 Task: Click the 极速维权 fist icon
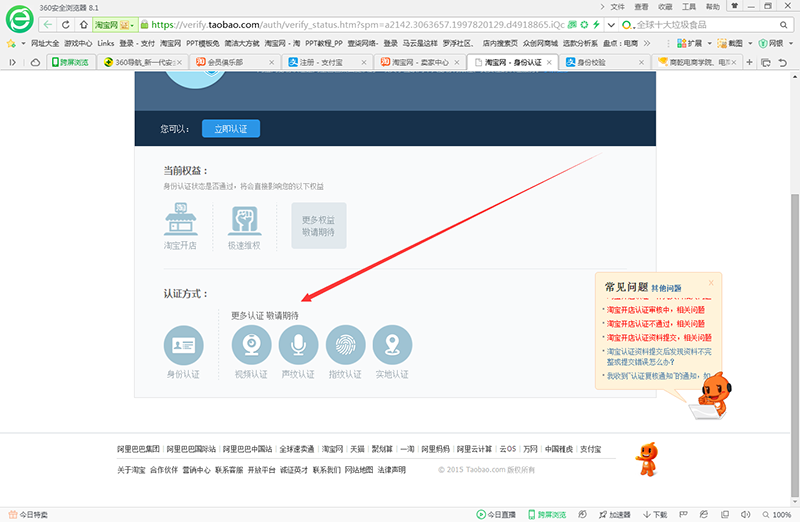tap(244, 221)
